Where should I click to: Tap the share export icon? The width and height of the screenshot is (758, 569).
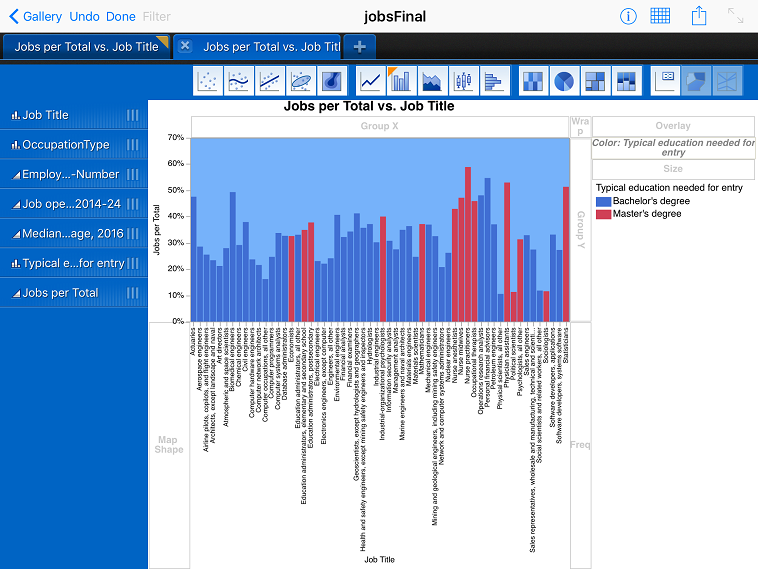pos(699,15)
